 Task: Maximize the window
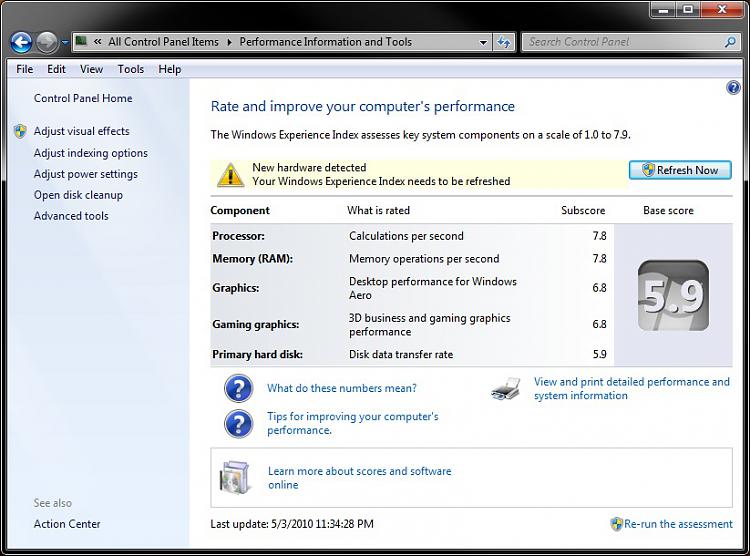687,10
